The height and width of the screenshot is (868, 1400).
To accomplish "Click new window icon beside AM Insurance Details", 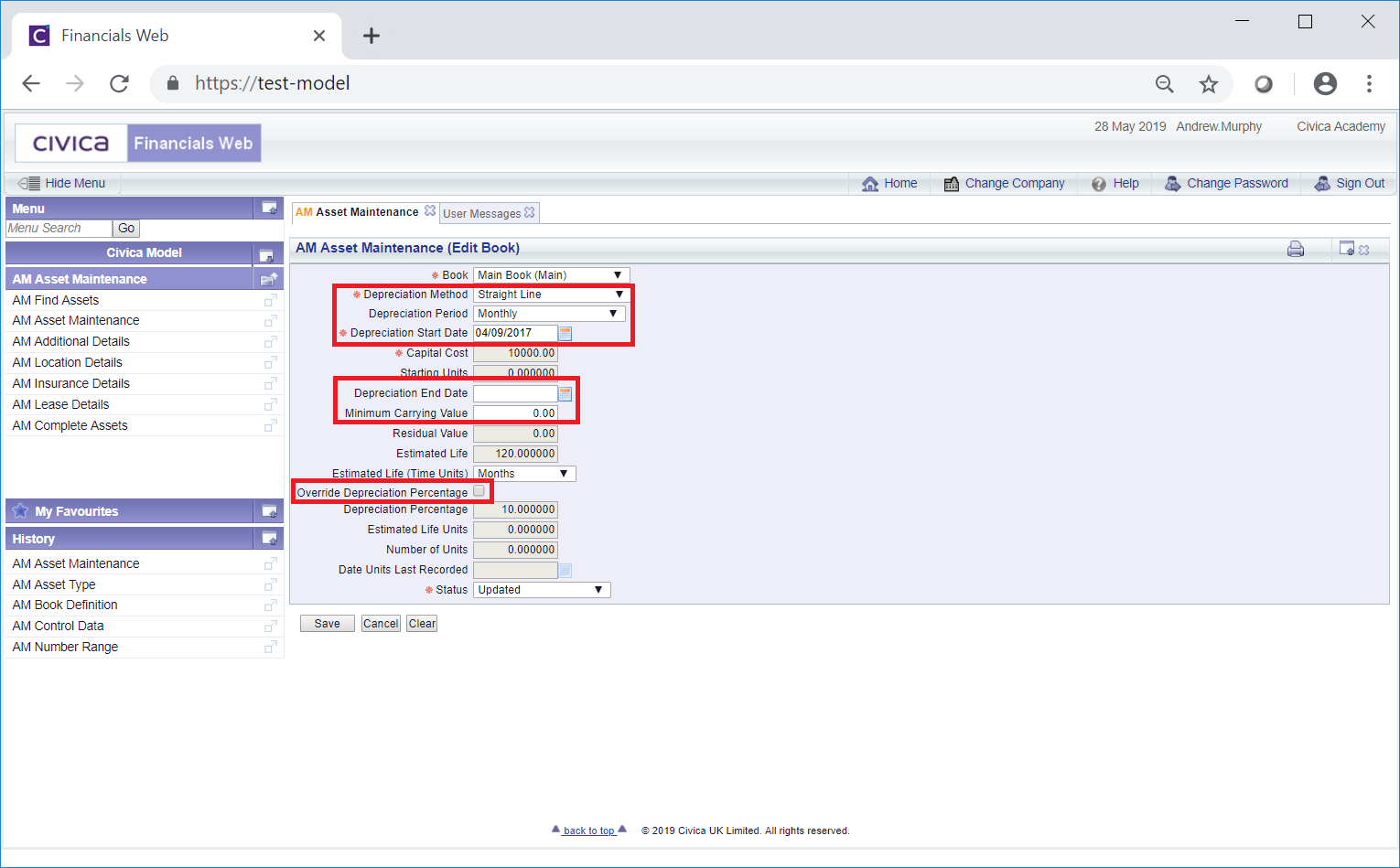I will coord(271,383).
